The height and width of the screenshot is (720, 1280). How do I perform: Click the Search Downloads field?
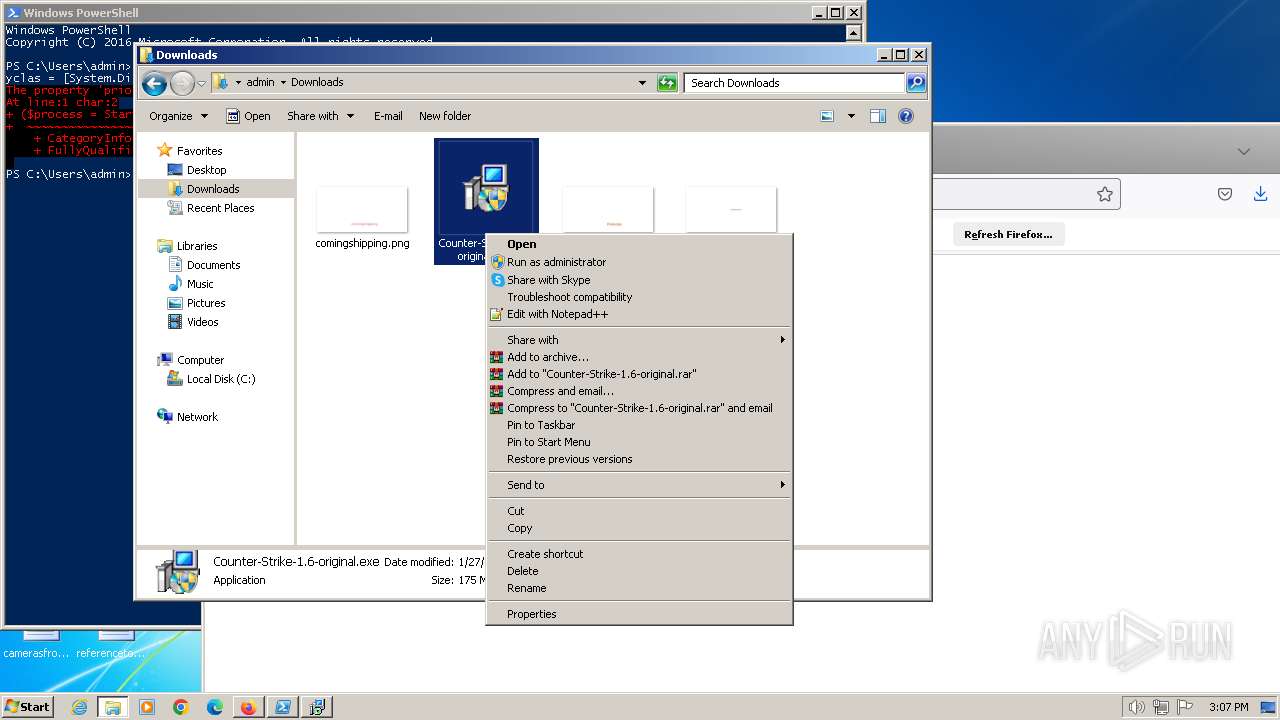(x=795, y=83)
